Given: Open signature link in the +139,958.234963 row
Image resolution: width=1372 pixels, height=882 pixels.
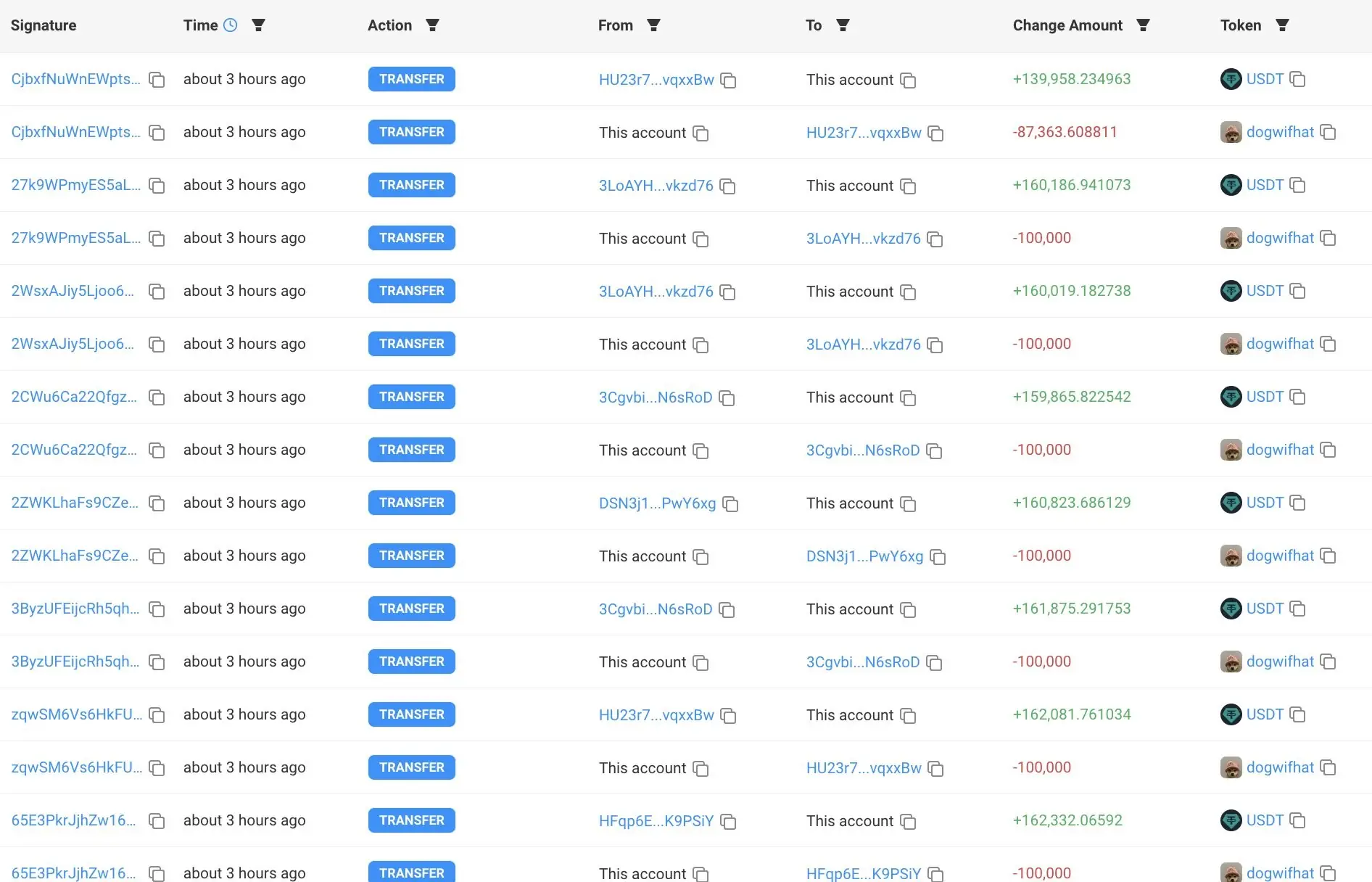Looking at the screenshot, I should (76, 79).
